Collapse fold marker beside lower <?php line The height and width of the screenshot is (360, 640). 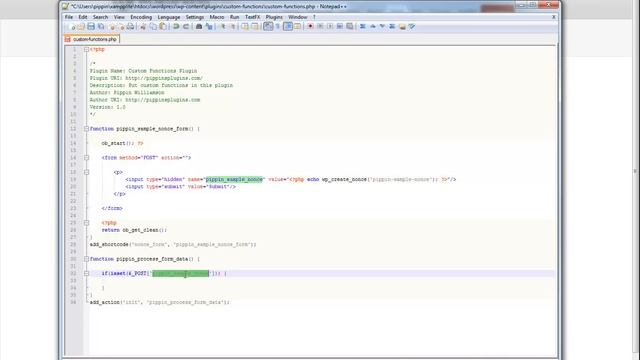pyautogui.click(x=86, y=223)
